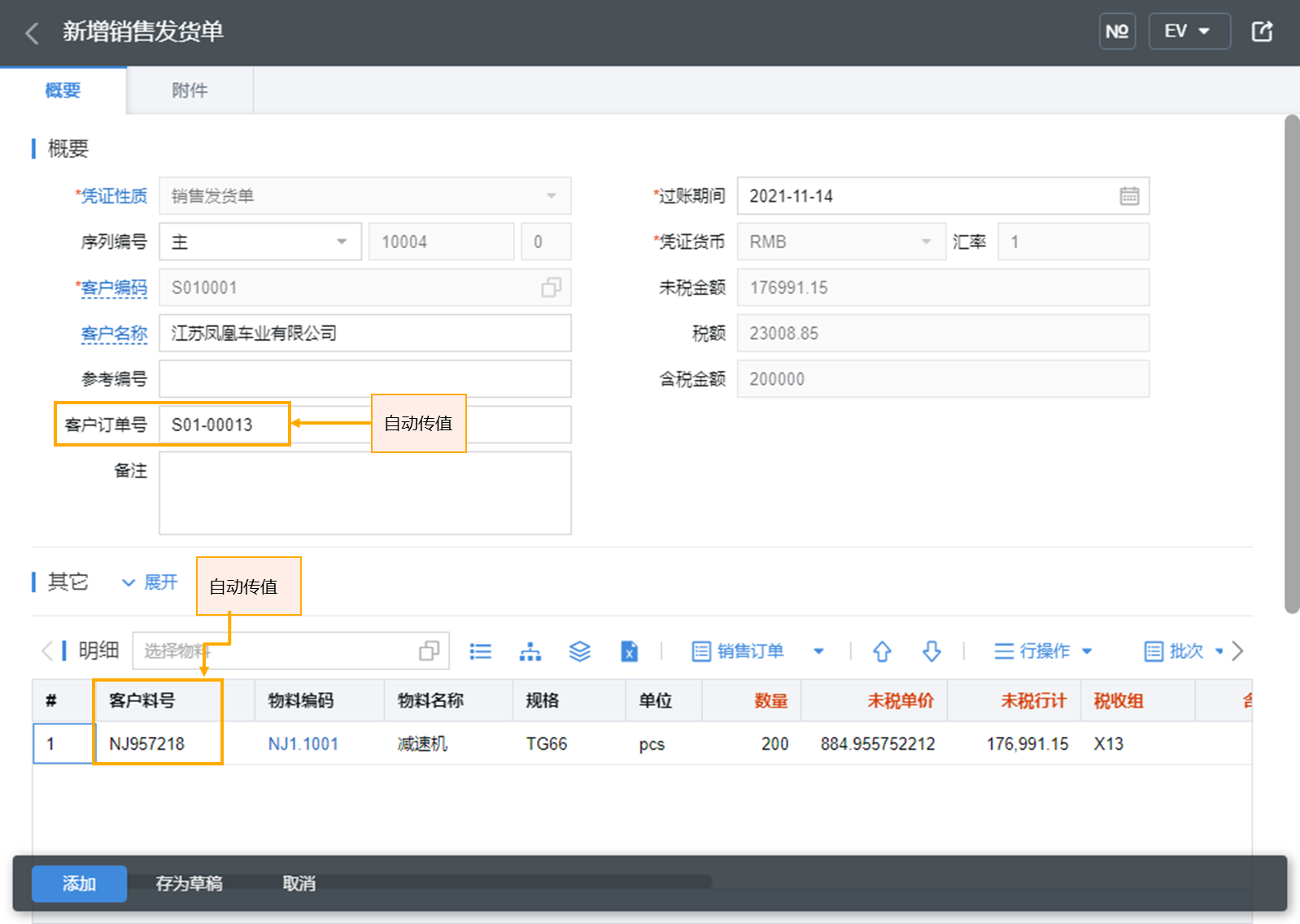
Task: Click the 备注 text area
Action: (365, 493)
